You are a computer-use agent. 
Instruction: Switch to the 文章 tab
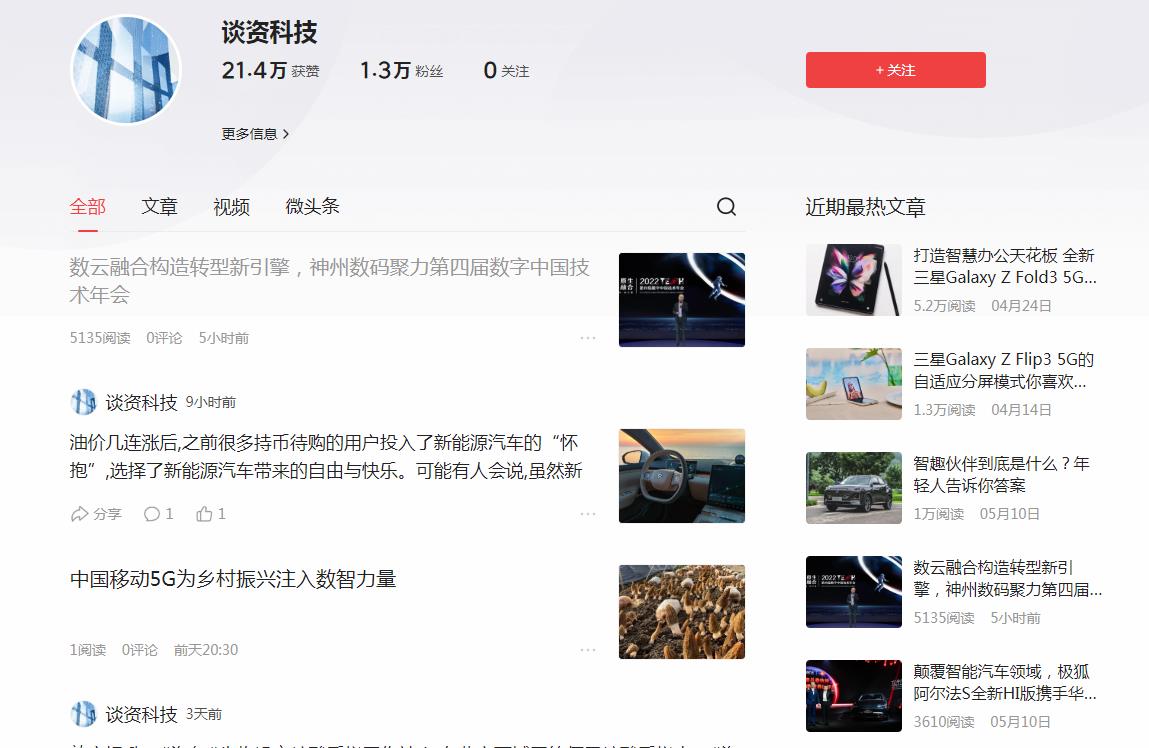pyautogui.click(x=160, y=207)
